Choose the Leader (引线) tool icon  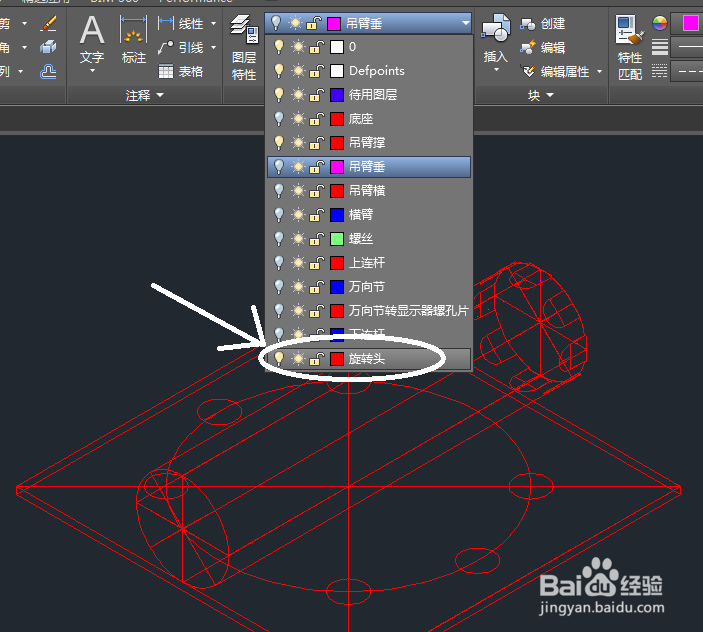(x=166, y=47)
